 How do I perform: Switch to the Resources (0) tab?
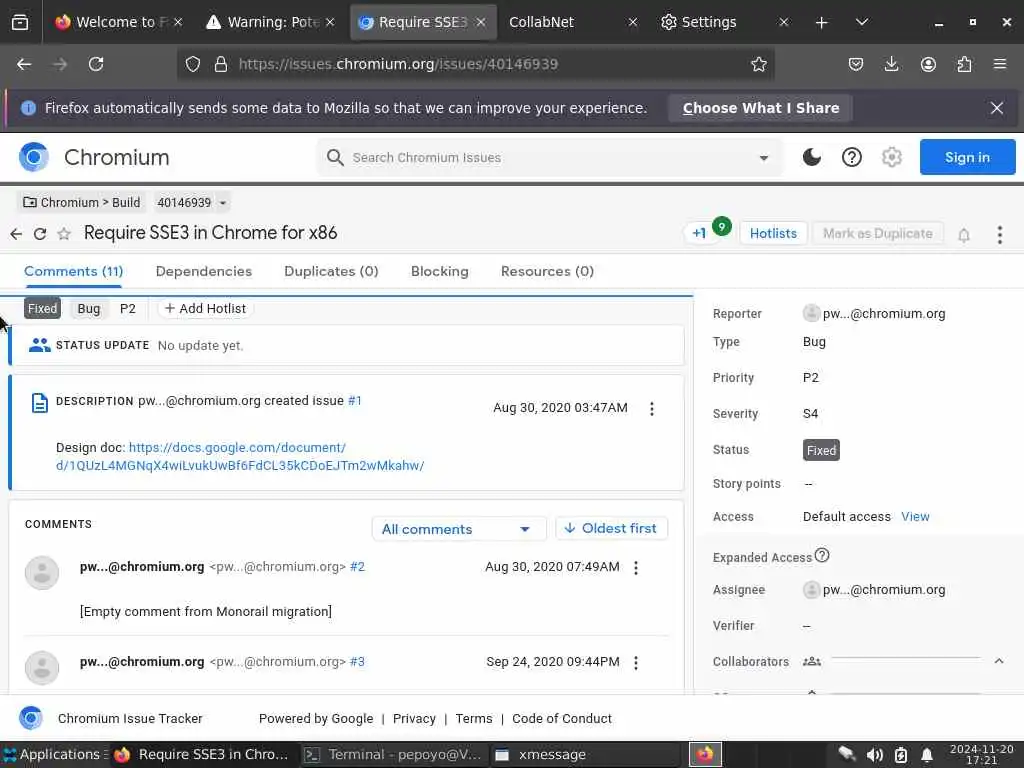pos(547,271)
